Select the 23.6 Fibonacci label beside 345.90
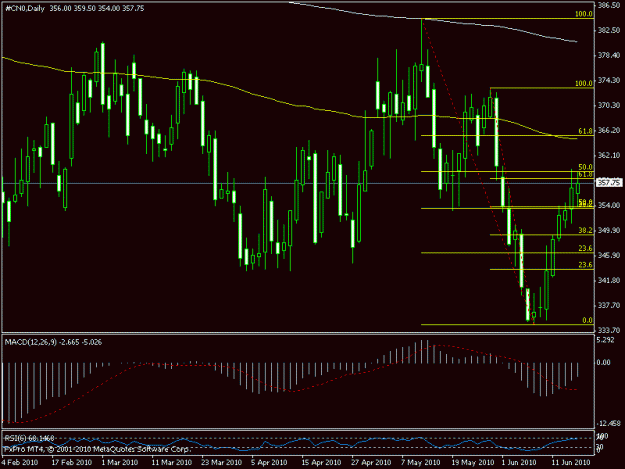The width and height of the screenshot is (625, 469). (x=585, y=248)
